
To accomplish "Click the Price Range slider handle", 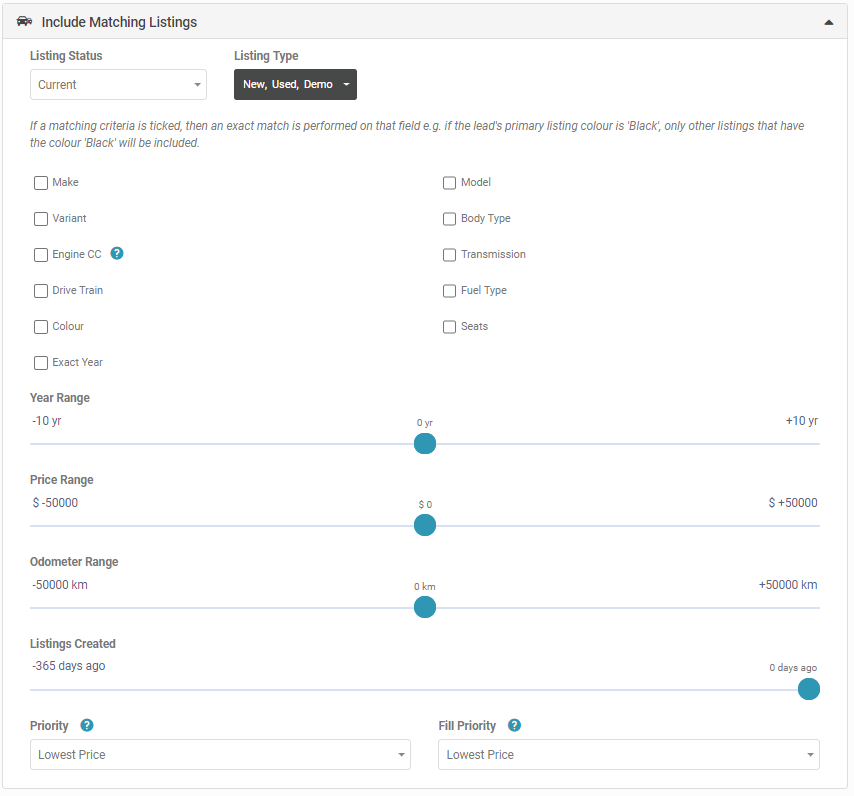I will click(425, 525).
